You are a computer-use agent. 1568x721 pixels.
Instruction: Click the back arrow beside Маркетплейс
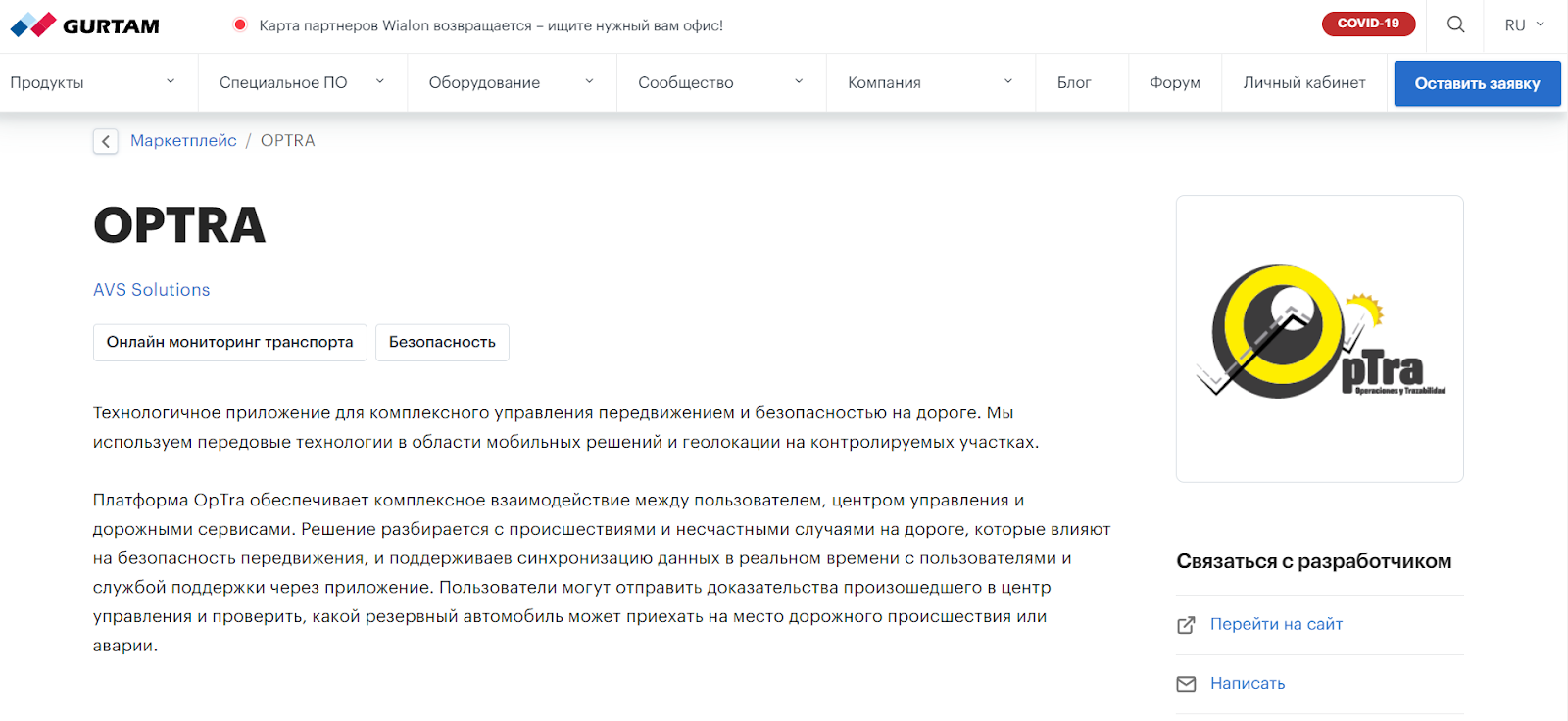pos(106,141)
